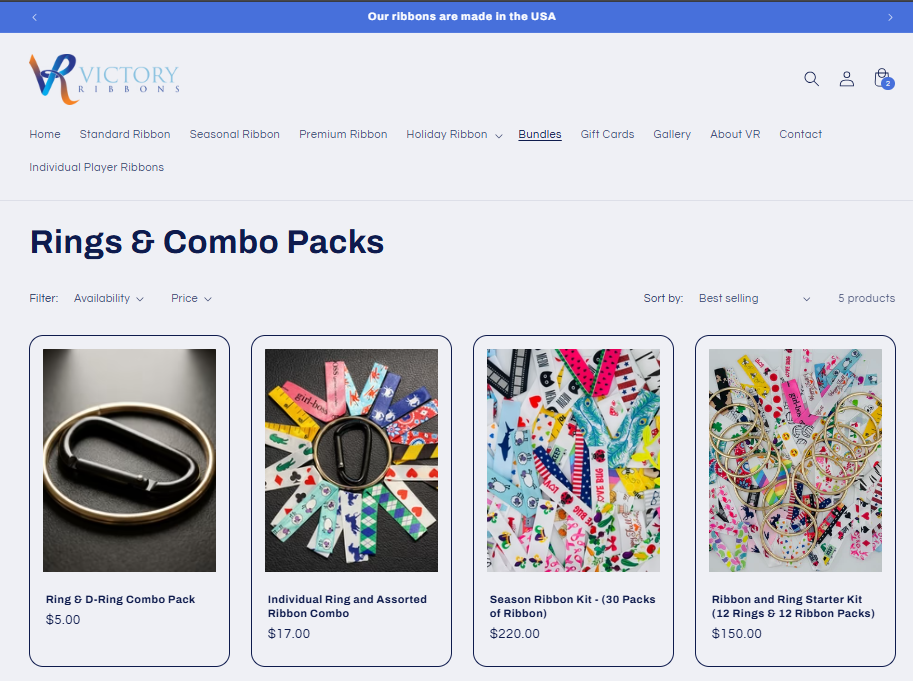Open the Gift Cards menu item
The height and width of the screenshot is (681, 913).
tap(607, 134)
